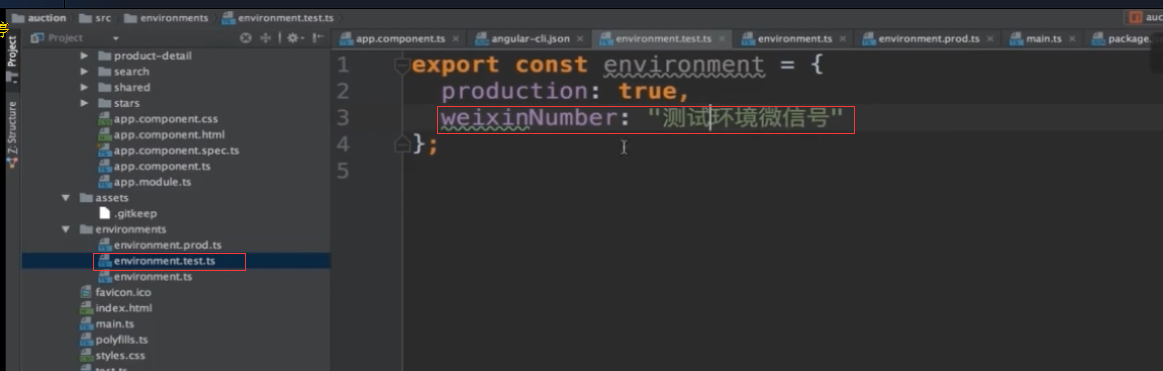The width and height of the screenshot is (1163, 371).
Task: Close the main.ts tab
Action: (x=1073, y=39)
